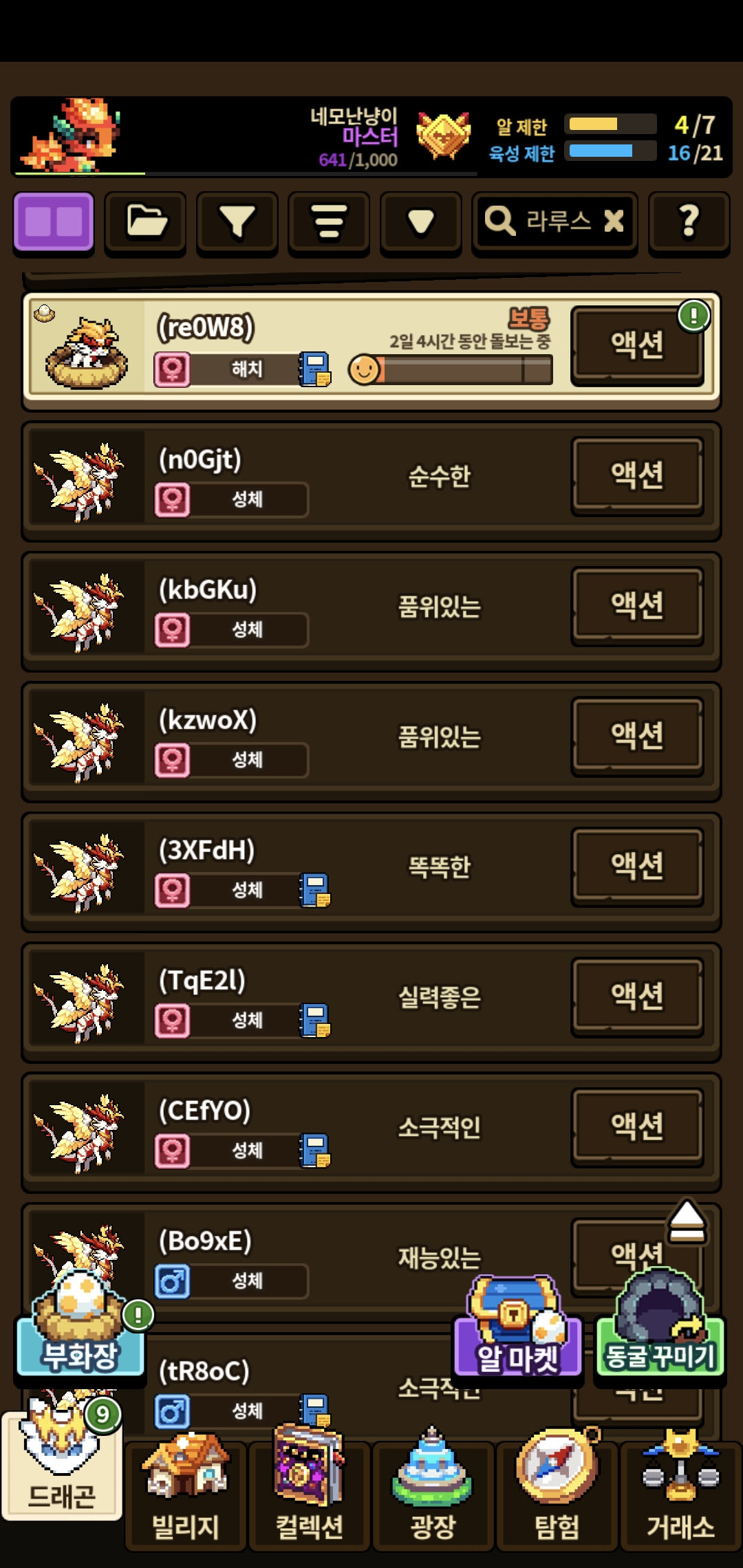Click 액션 button for n0Gjt dragon
Viewport: 743px width, 1568px height.
click(x=638, y=475)
